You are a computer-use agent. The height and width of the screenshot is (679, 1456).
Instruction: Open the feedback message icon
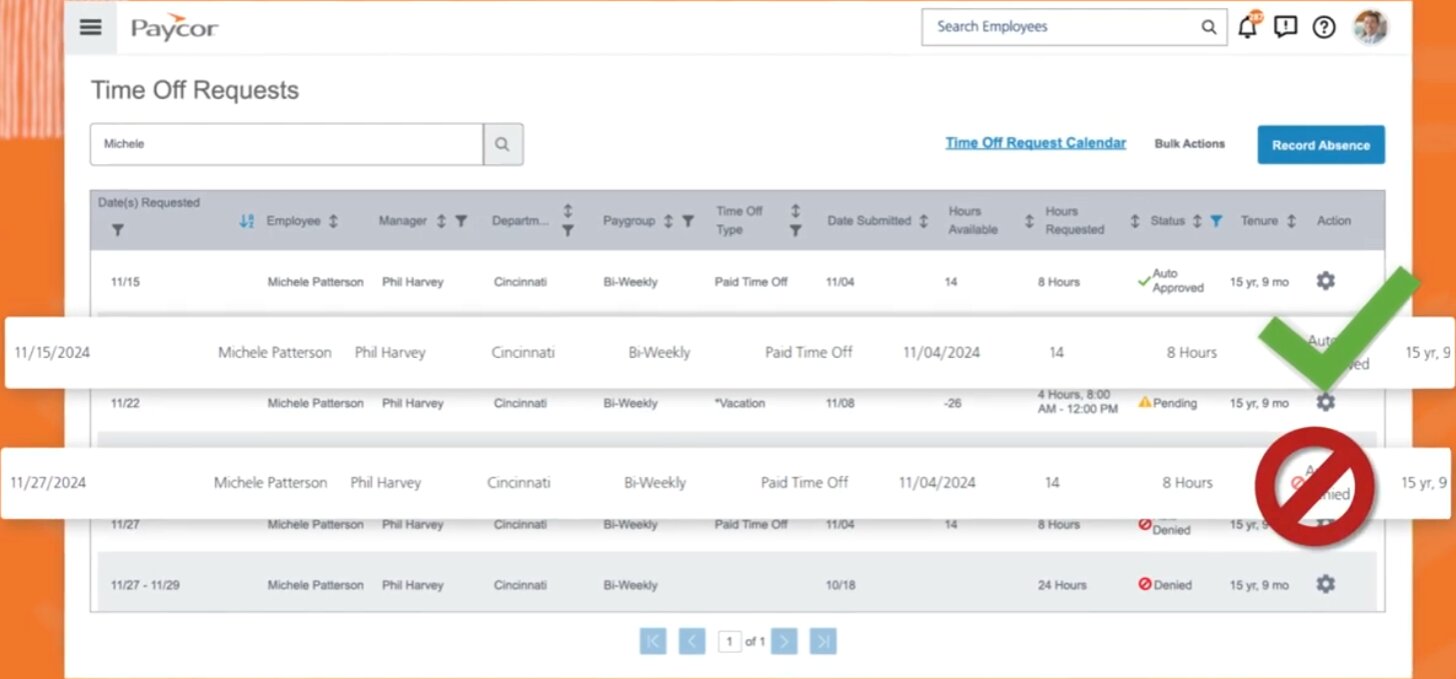coord(1286,28)
